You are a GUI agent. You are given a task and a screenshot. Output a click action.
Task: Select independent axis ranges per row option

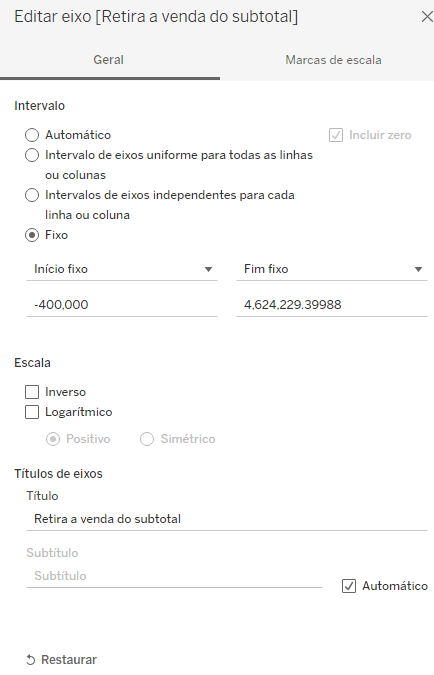pyautogui.click(x=32, y=195)
